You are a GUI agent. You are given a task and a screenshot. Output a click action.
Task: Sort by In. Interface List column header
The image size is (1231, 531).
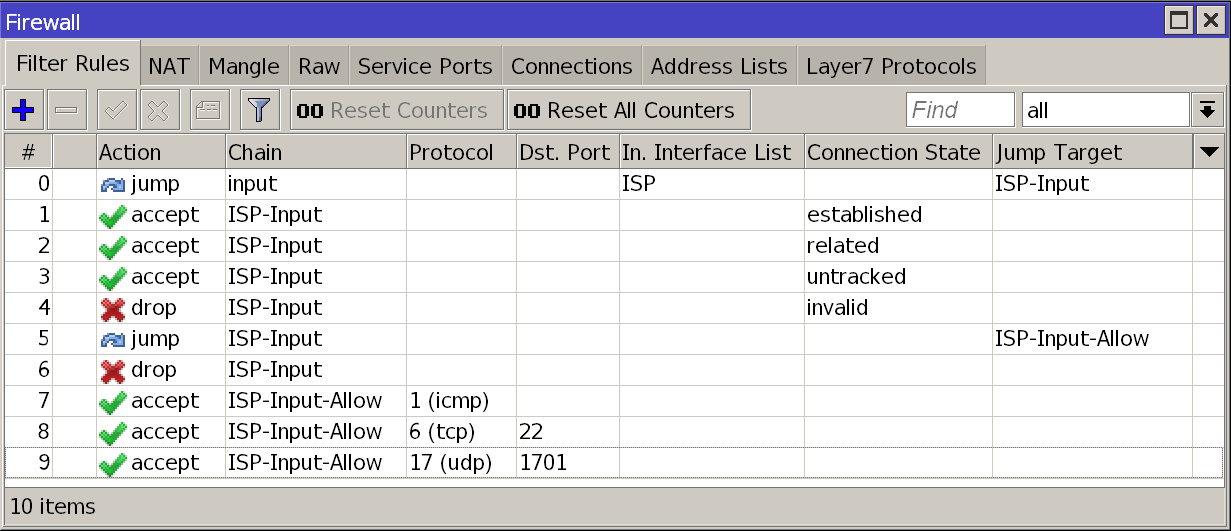pyautogui.click(x=711, y=152)
